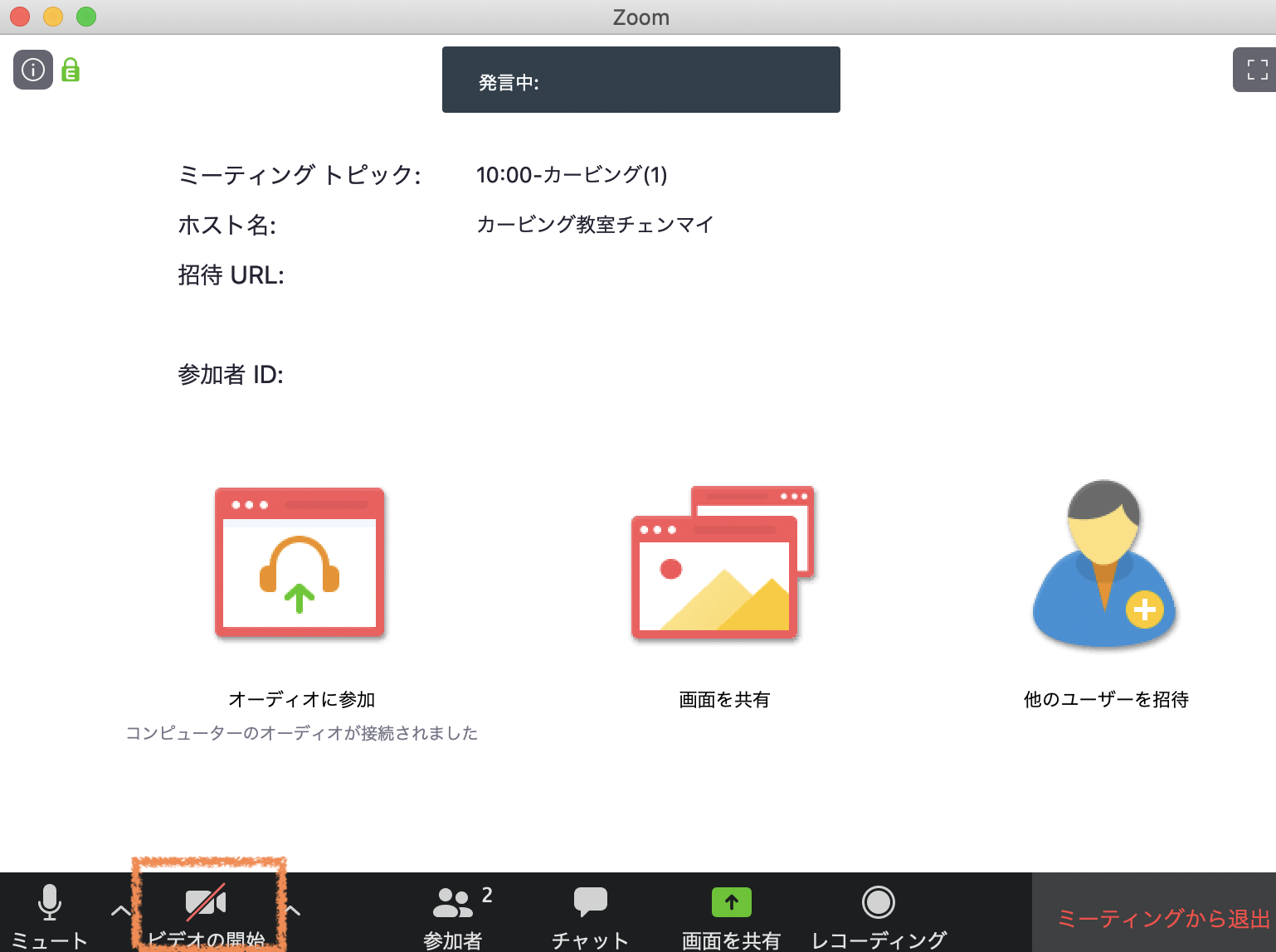Click the invite user avatar illustration
Viewport: 1276px width, 952px height.
click(1105, 562)
